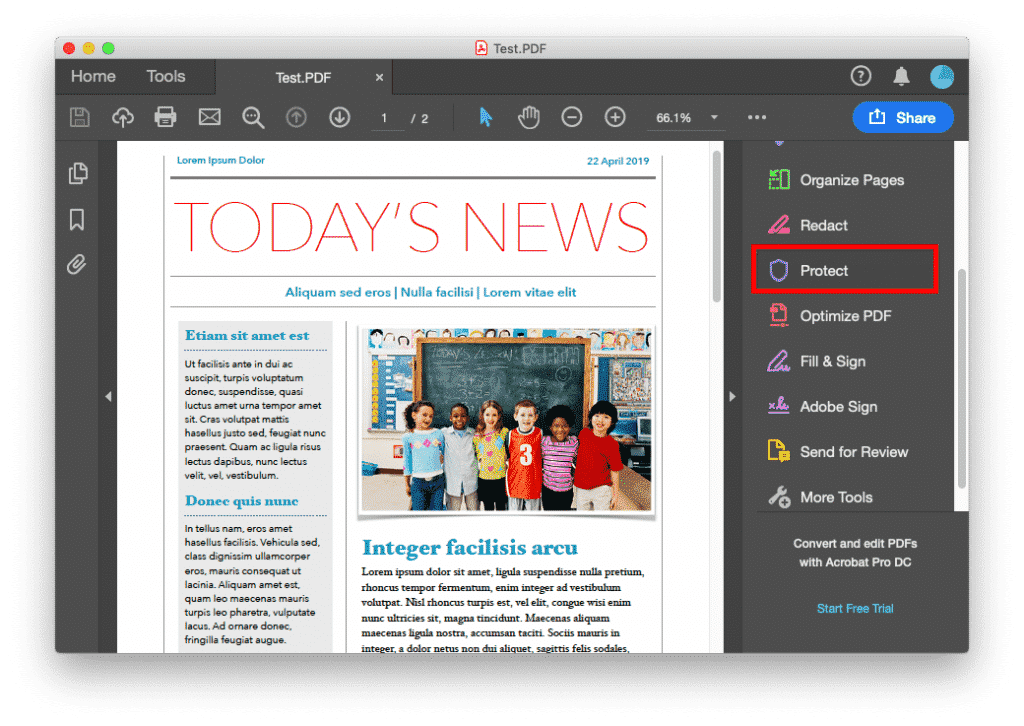Open the zoom level dropdown arrow
Viewport: 1024px width, 726px height.
(714, 118)
